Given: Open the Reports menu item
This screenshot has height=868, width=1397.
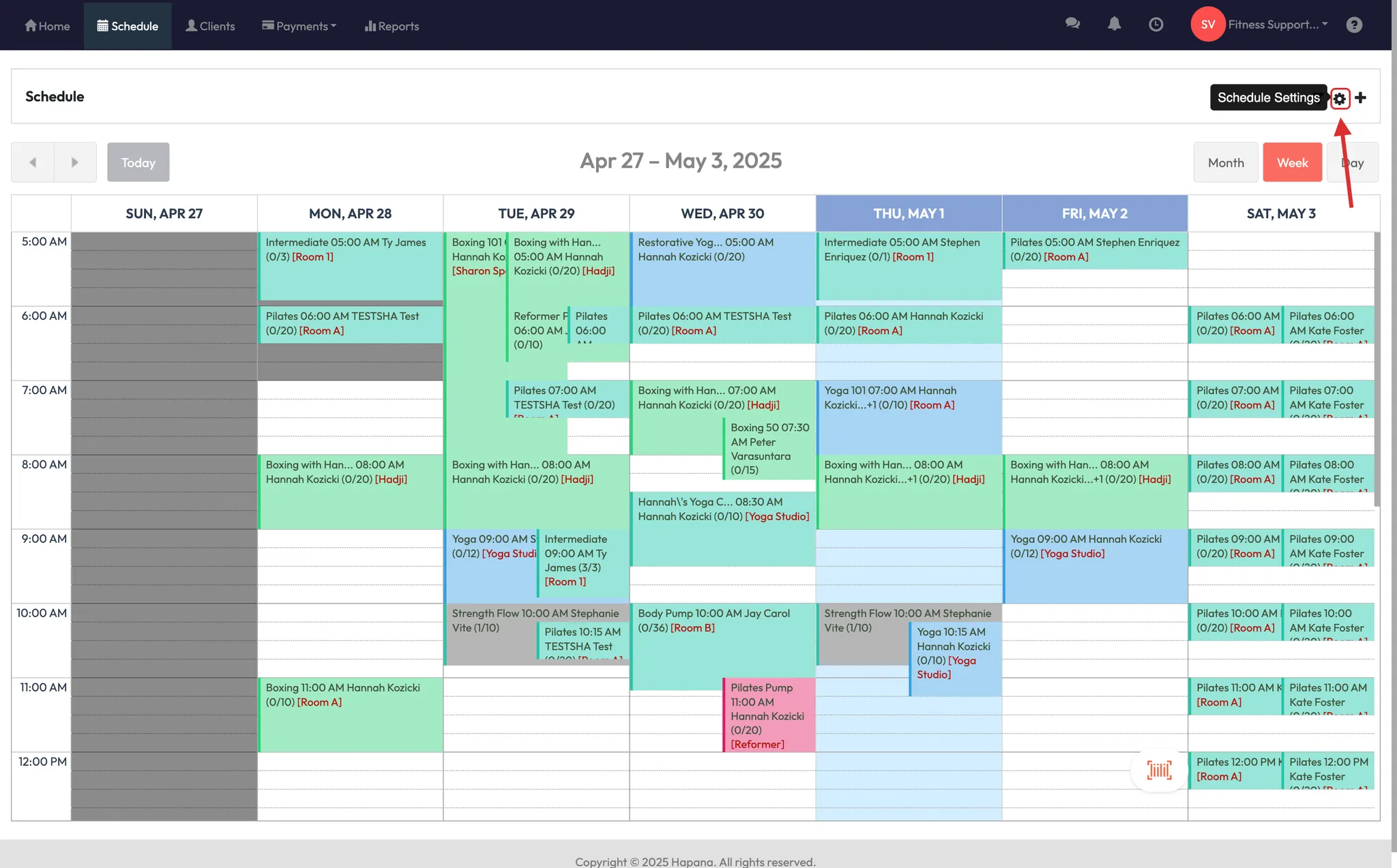Looking at the screenshot, I should coord(392,26).
